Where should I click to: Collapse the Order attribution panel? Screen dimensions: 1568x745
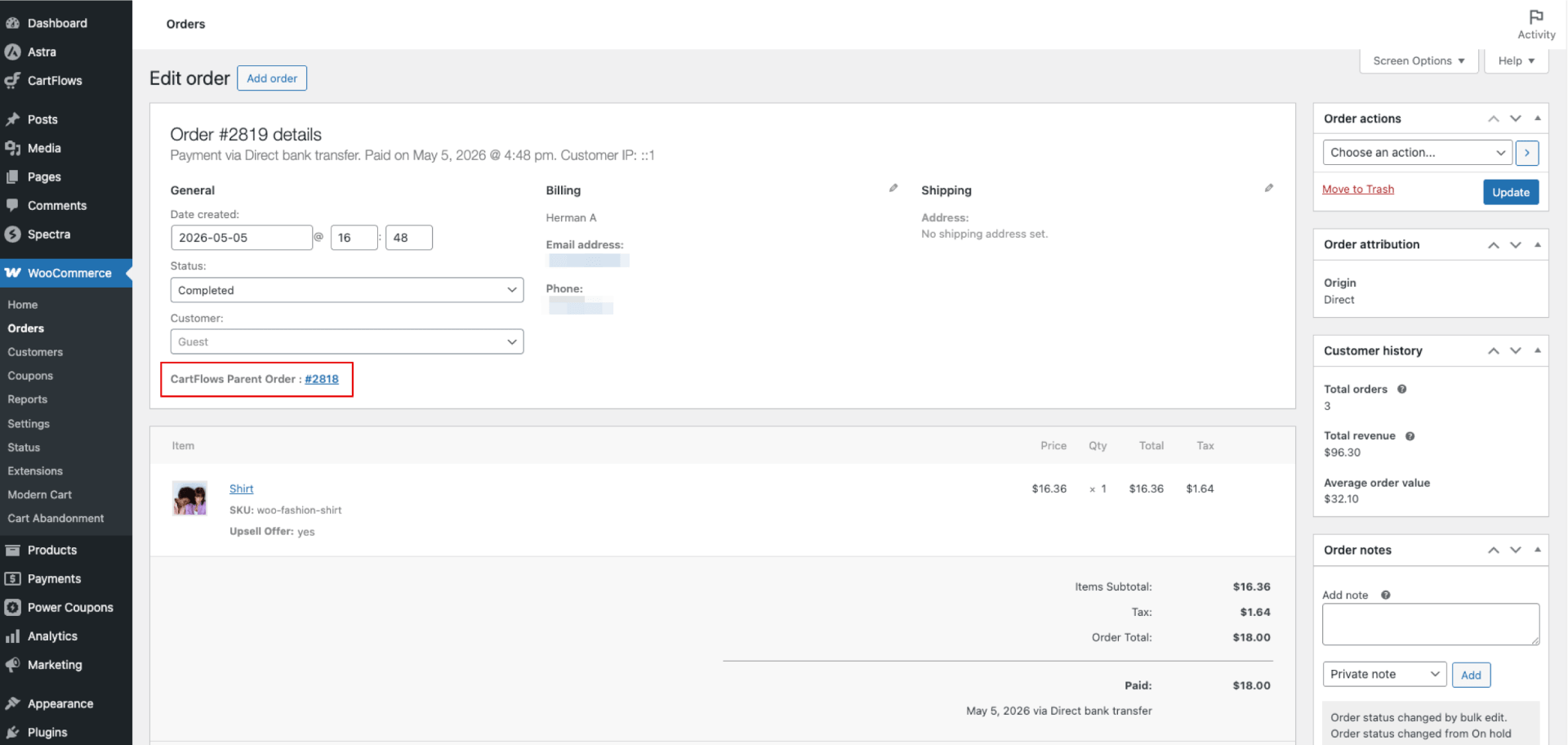point(1537,244)
